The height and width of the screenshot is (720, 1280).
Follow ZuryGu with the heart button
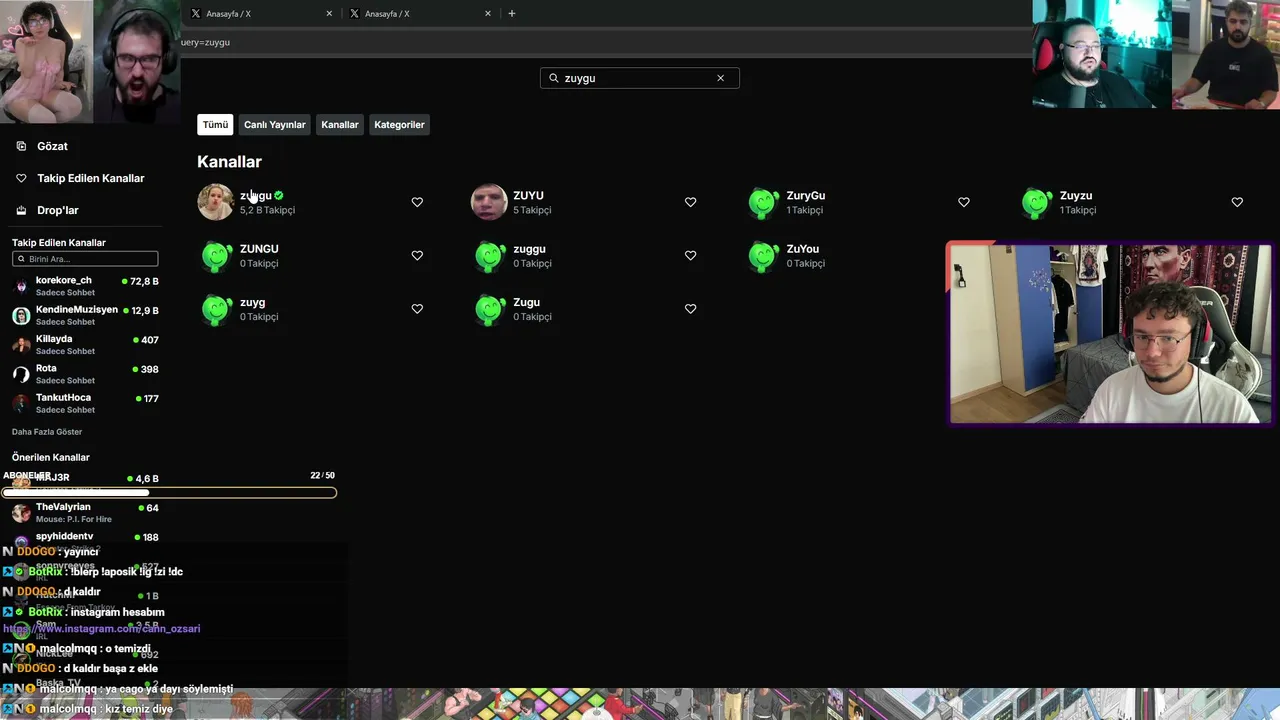[x=964, y=202]
